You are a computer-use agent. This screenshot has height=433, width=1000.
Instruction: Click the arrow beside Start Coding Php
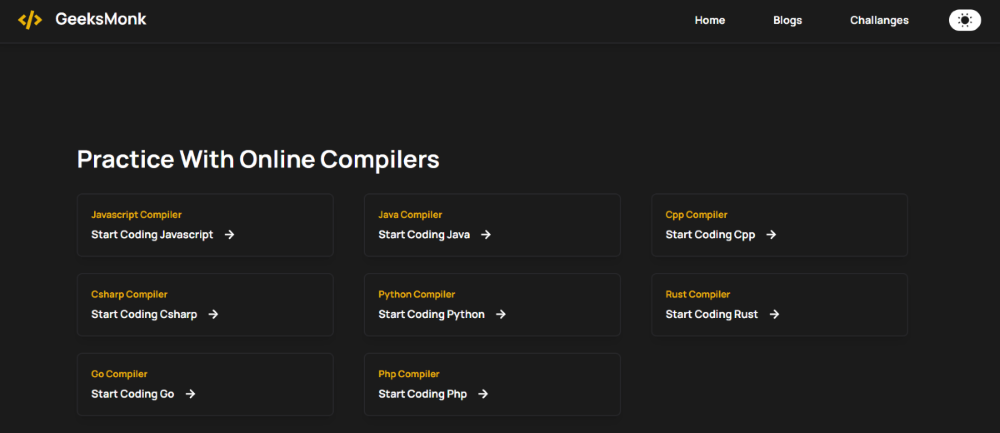tap(483, 394)
